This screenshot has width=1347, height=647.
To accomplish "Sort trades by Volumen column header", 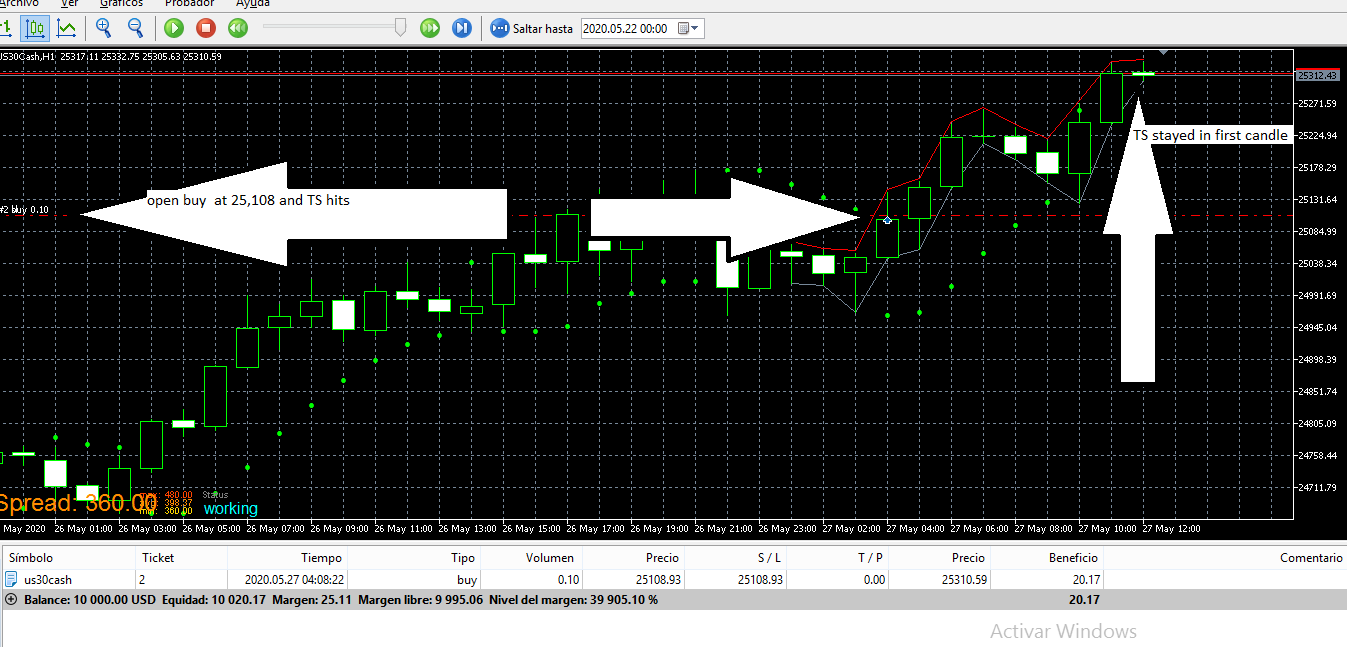I will tap(532, 558).
